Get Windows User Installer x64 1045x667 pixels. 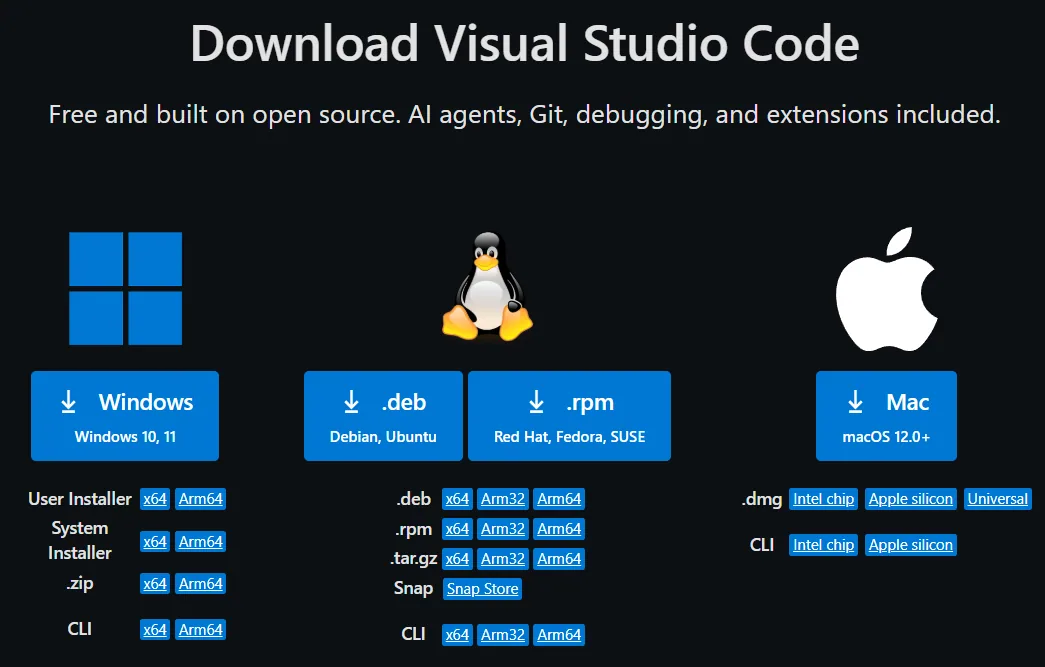[x=155, y=499]
